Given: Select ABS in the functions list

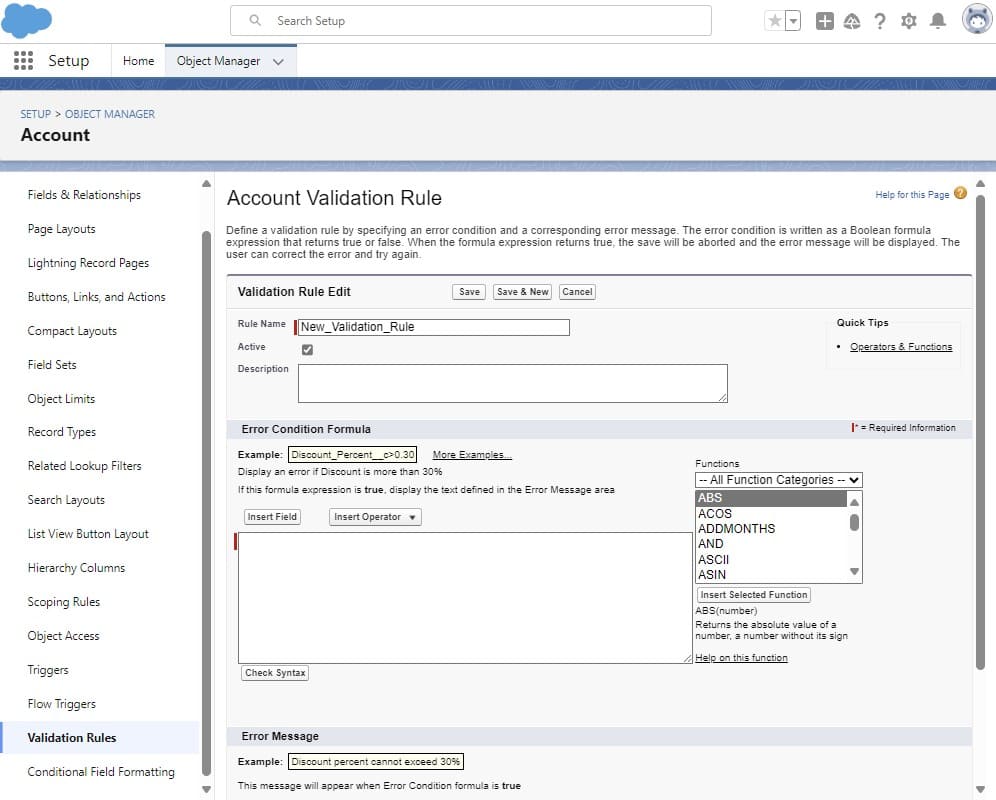Looking at the screenshot, I should (x=772, y=498).
